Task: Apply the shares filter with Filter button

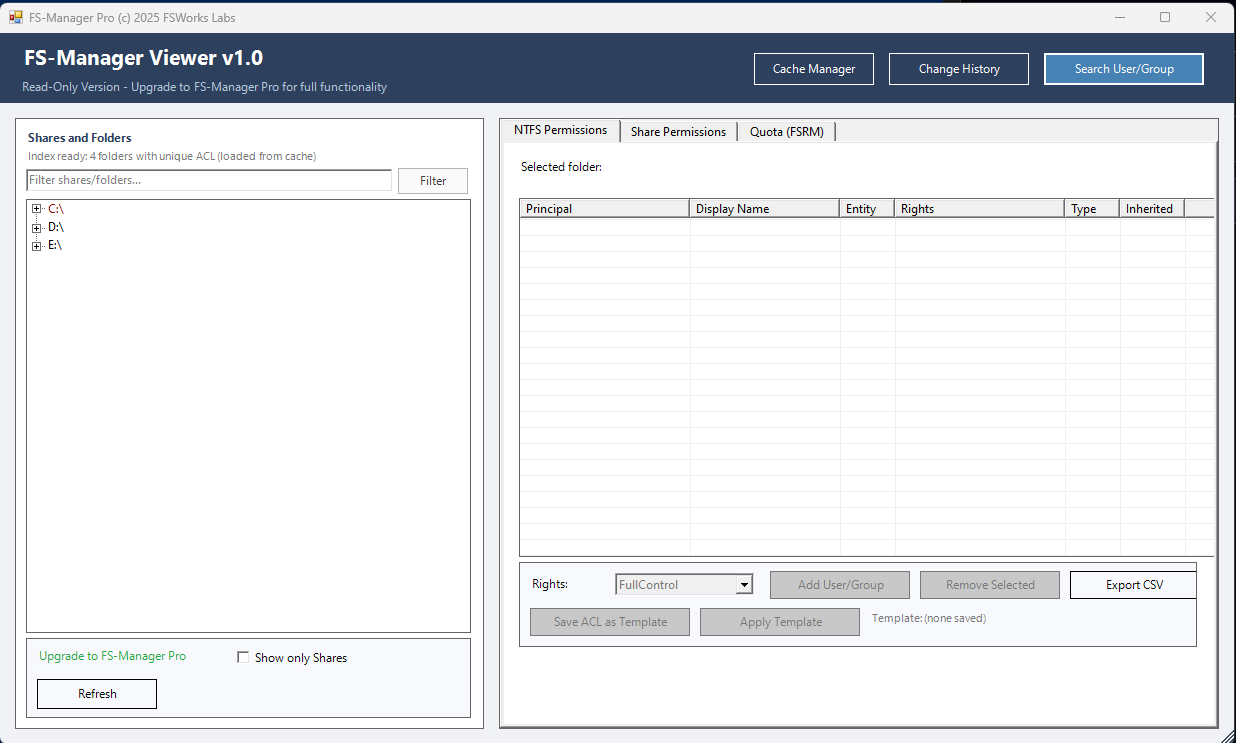Action: [x=432, y=180]
